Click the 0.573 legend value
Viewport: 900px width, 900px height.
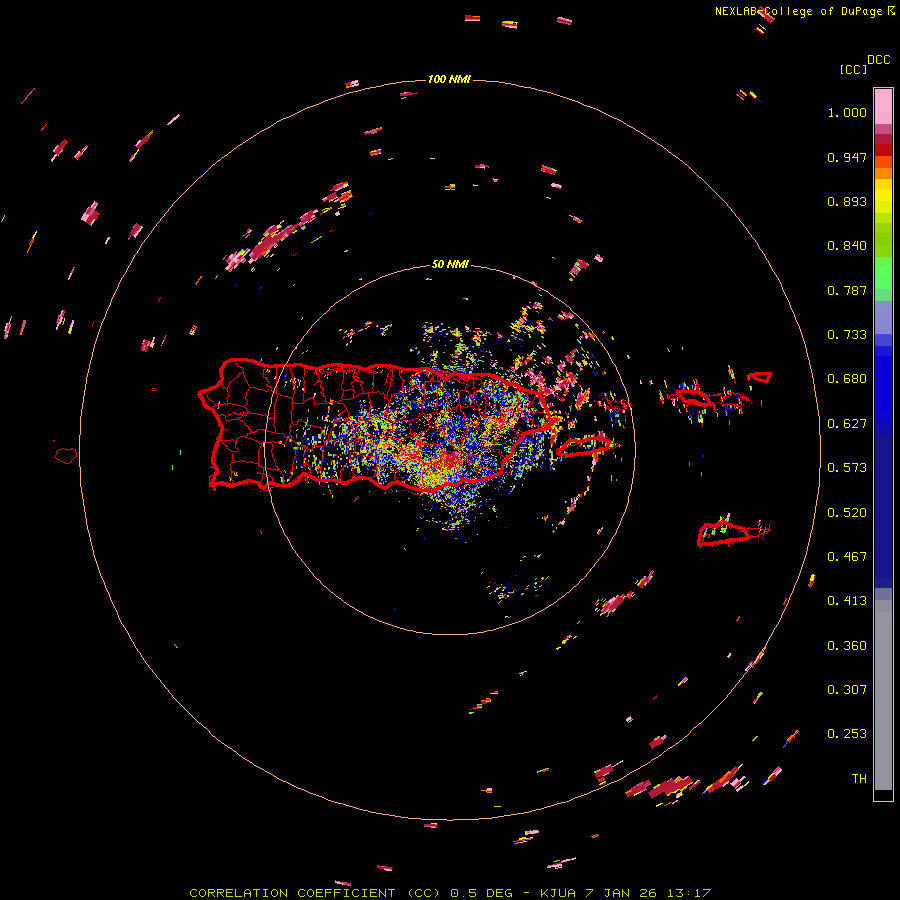(847, 468)
